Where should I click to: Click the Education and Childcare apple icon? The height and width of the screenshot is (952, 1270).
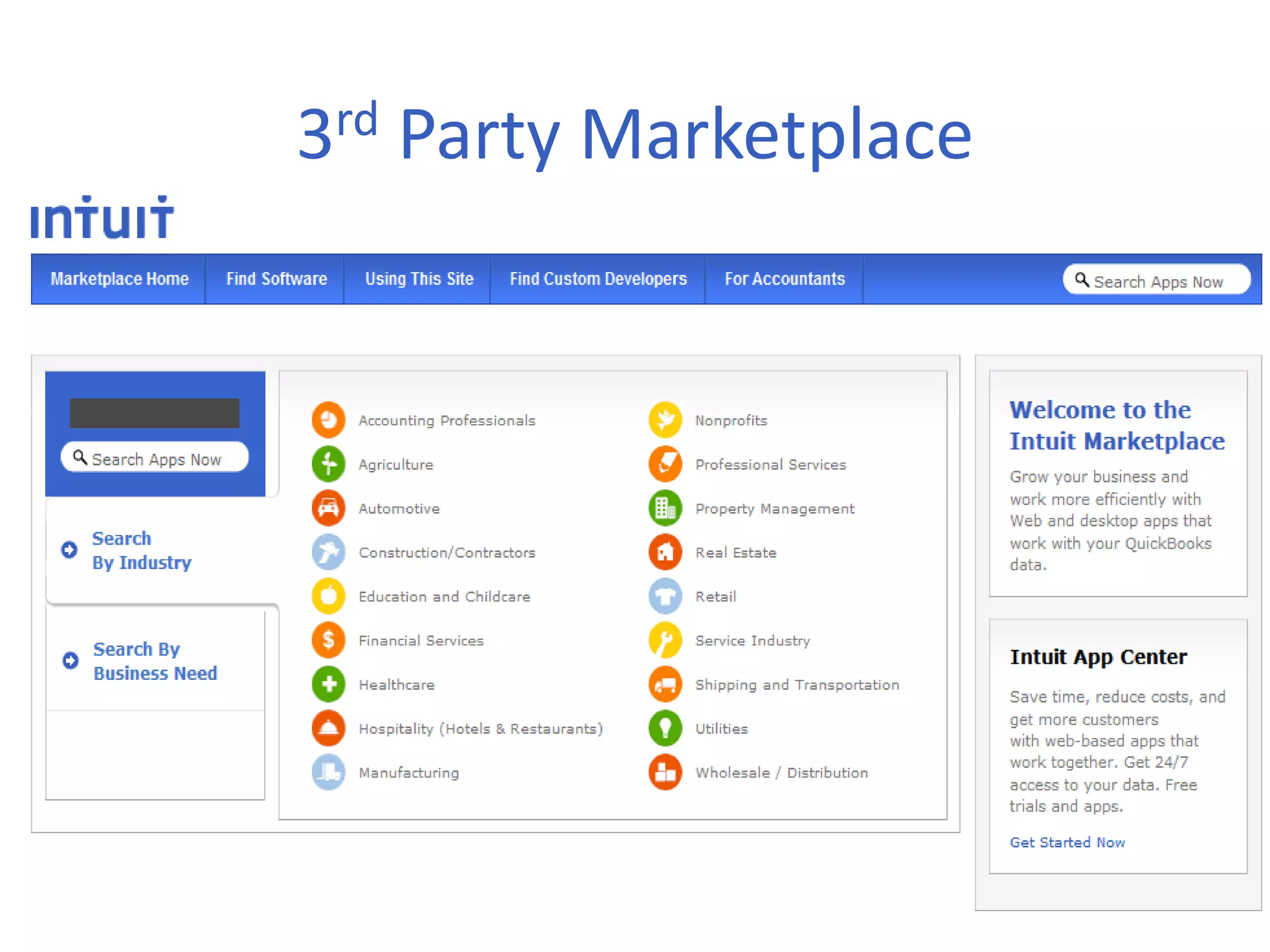tap(329, 596)
